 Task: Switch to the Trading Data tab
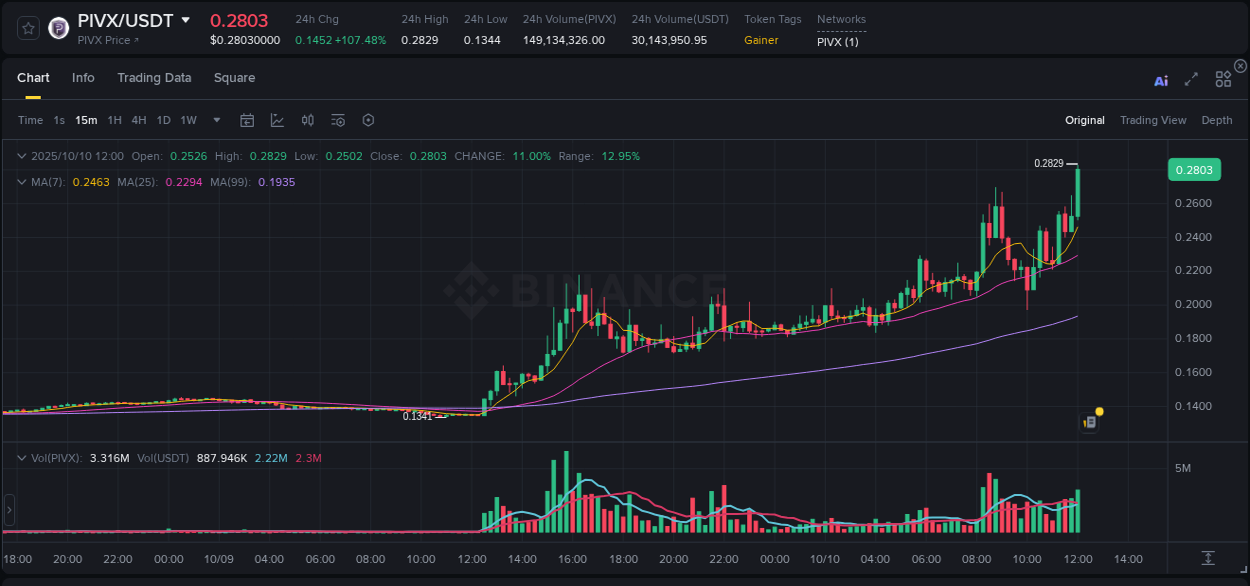click(x=154, y=78)
